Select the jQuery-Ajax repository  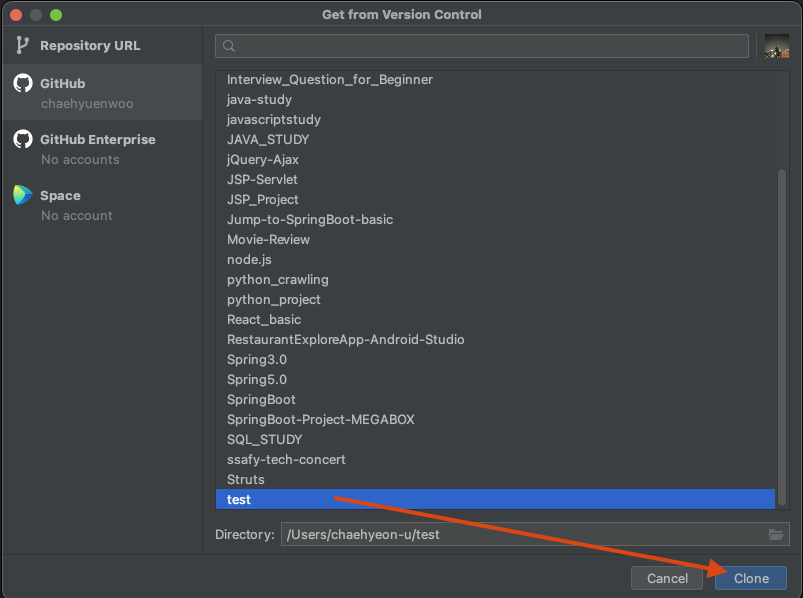pos(495,159)
